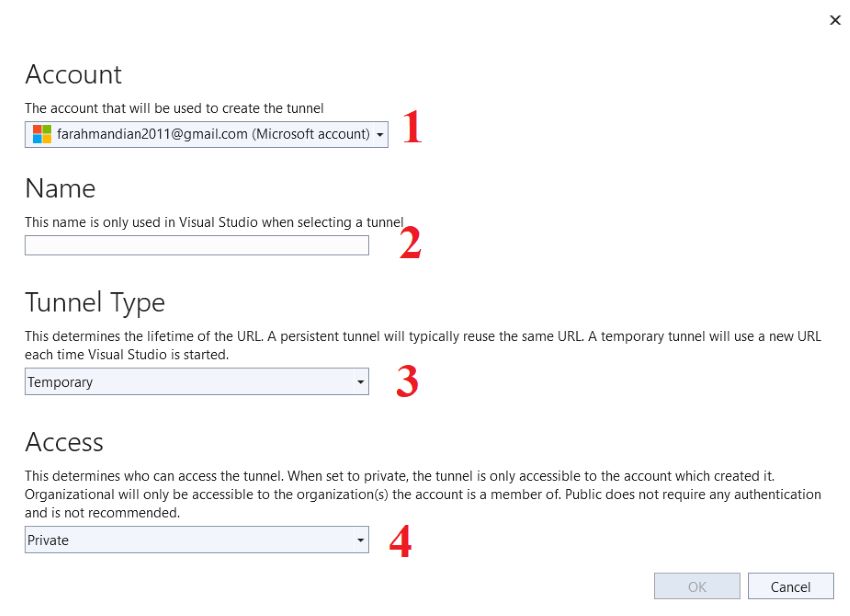
Task: Click the Cancel button
Action: (x=791, y=586)
